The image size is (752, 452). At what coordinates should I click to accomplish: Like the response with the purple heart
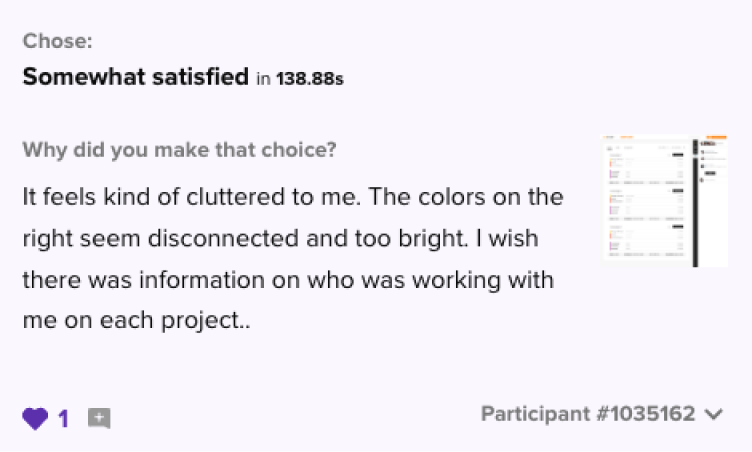coord(35,418)
